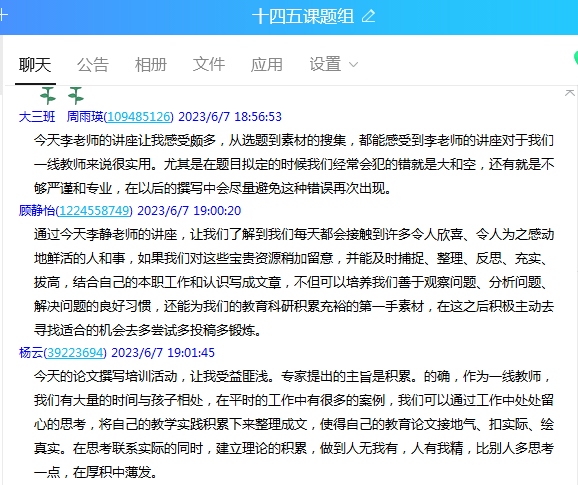This screenshot has height=485, width=578.
Task: Click sender name 周雨瑛
Action: tap(85, 117)
